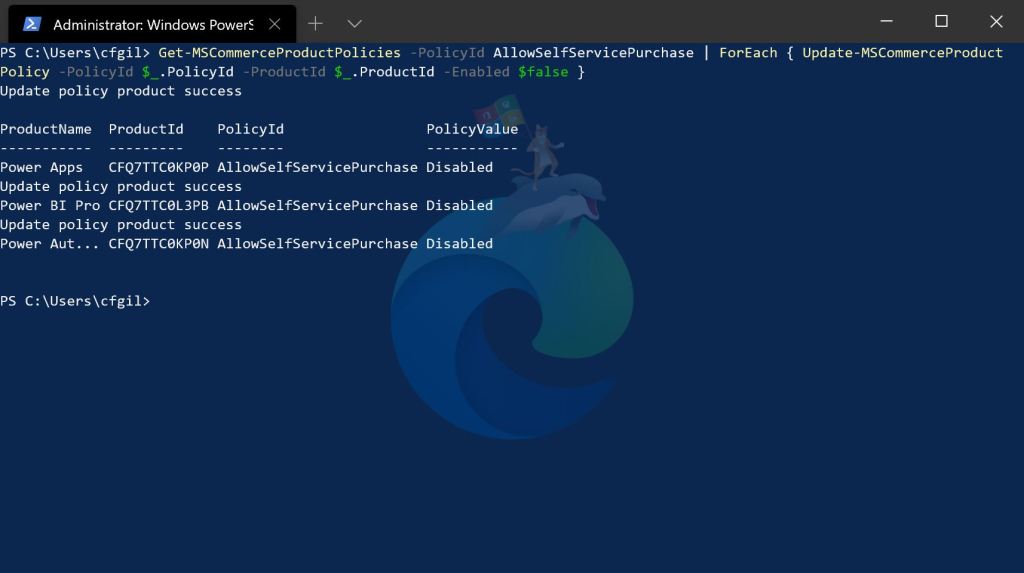
Task: Expand the new tab profile dropdown chevron
Action: click(x=354, y=22)
